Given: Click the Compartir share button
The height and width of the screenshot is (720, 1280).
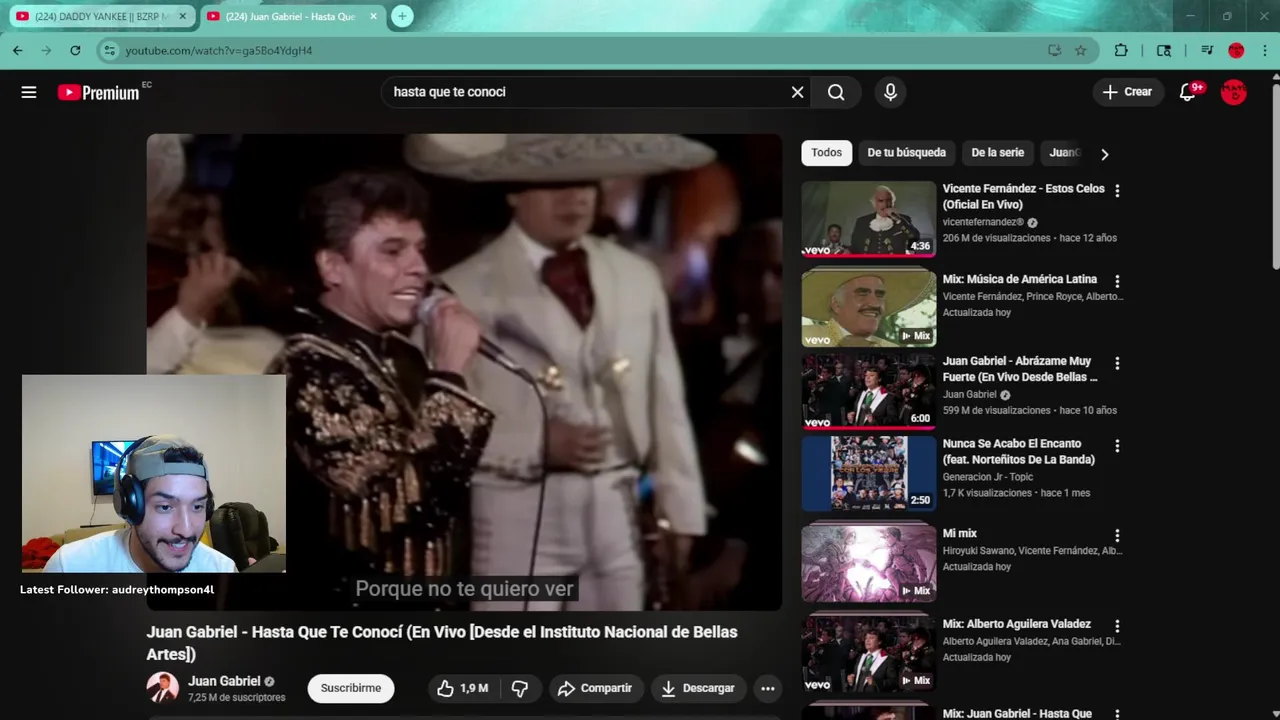Looking at the screenshot, I should [x=595, y=688].
